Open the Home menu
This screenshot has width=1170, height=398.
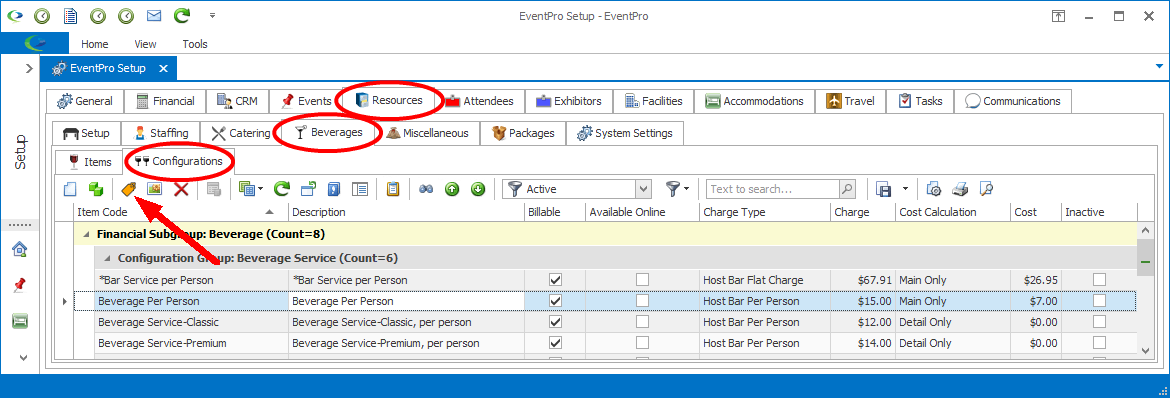95,44
